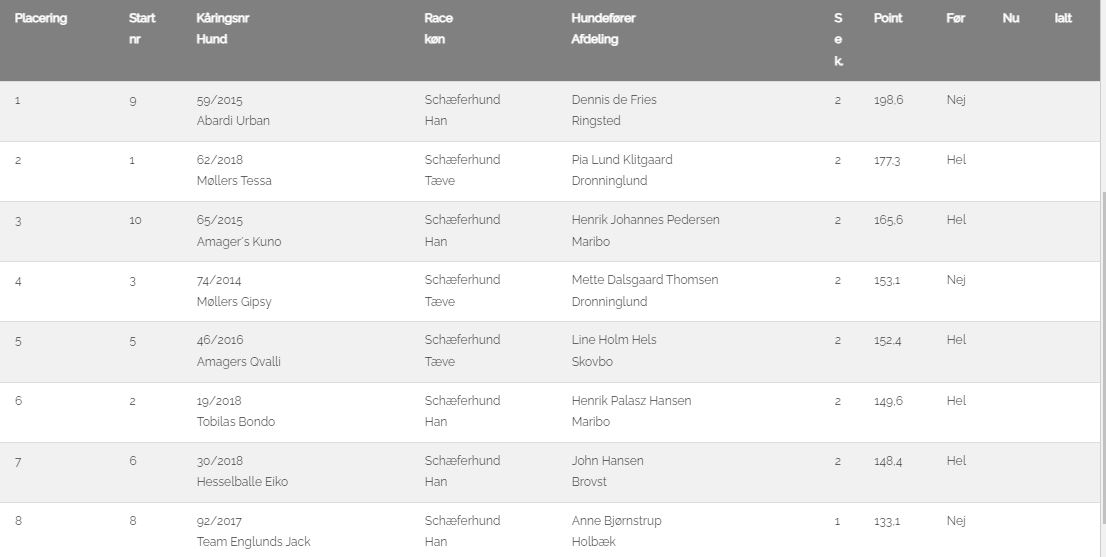
Task: Click the 153,1 point value
Action: tap(886, 280)
